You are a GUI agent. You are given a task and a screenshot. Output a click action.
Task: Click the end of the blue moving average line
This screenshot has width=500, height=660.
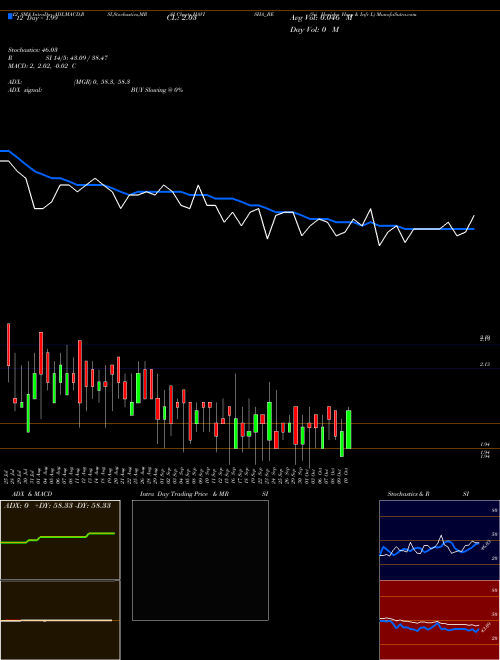tap(474, 229)
